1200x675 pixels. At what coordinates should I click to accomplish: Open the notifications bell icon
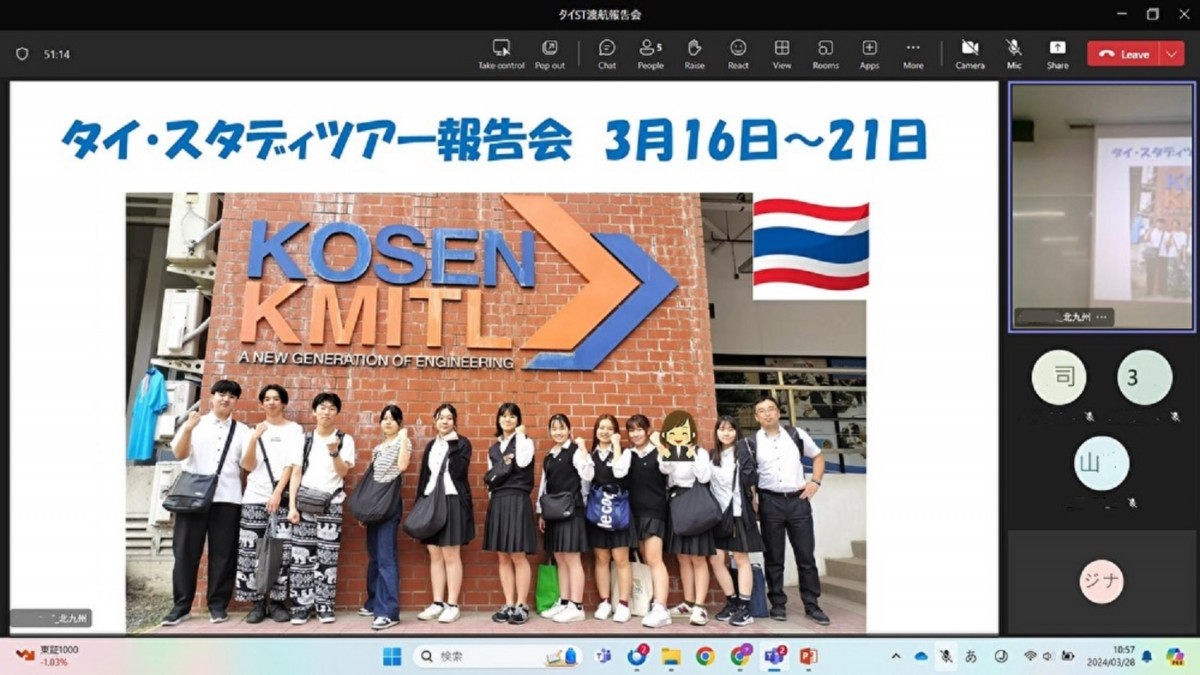point(1147,656)
